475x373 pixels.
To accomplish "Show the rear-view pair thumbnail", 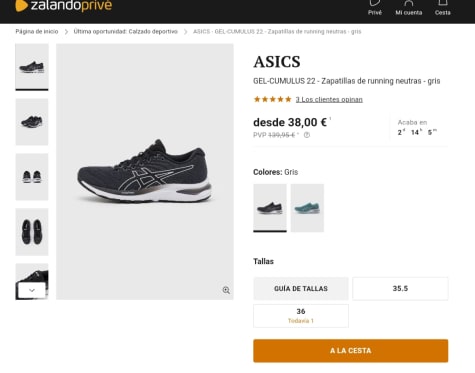I will 32,177.
